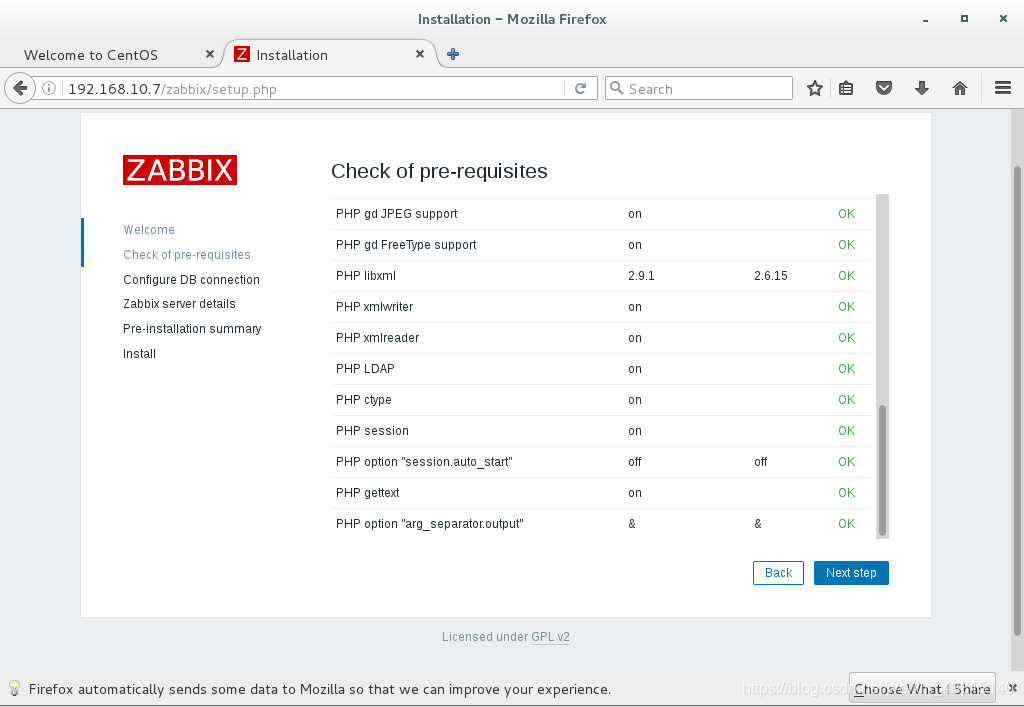The image size is (1024, 707).
Task: Minimize the Firefox window
Action: pyautogui.click(x=925, y=19)
